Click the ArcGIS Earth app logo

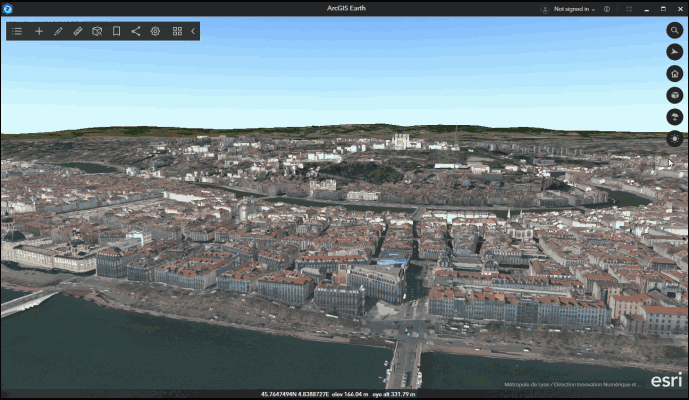click(x=7, y=8)
